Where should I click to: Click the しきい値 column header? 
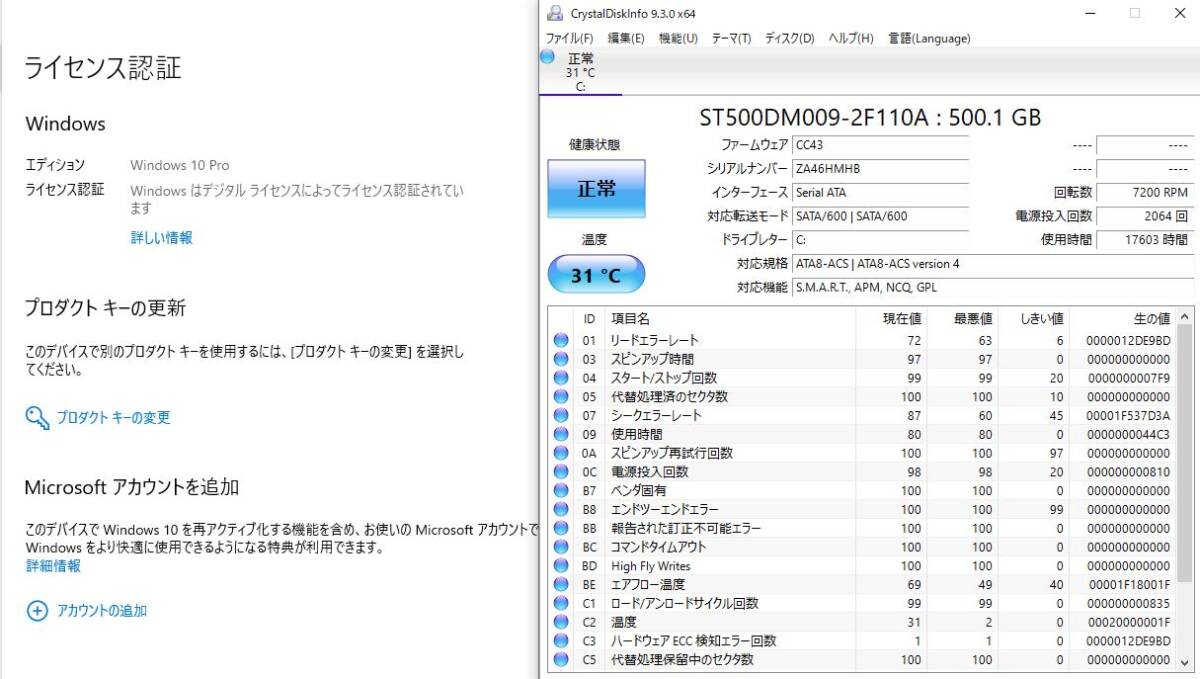pyautogui.click(x=1034, y=318)
